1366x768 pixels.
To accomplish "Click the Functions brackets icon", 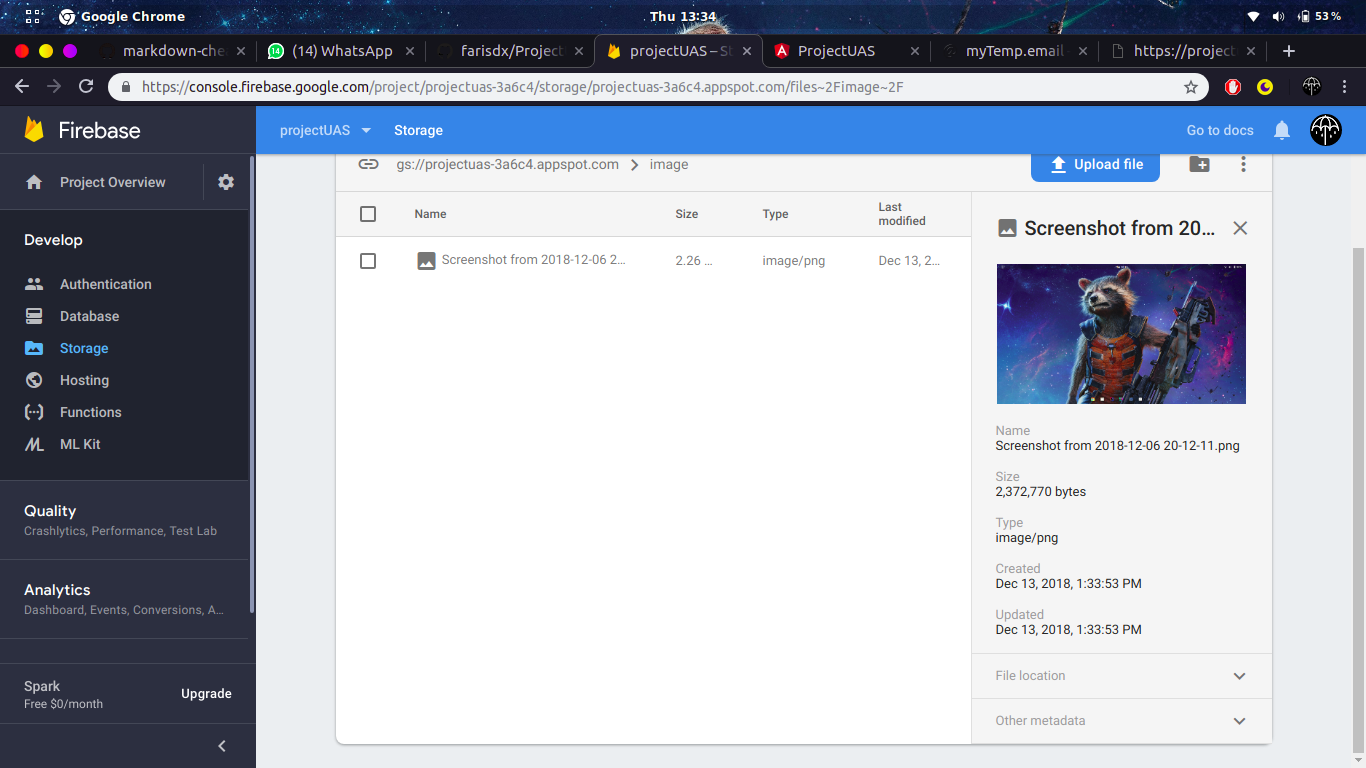I will [x=34, y=412].
